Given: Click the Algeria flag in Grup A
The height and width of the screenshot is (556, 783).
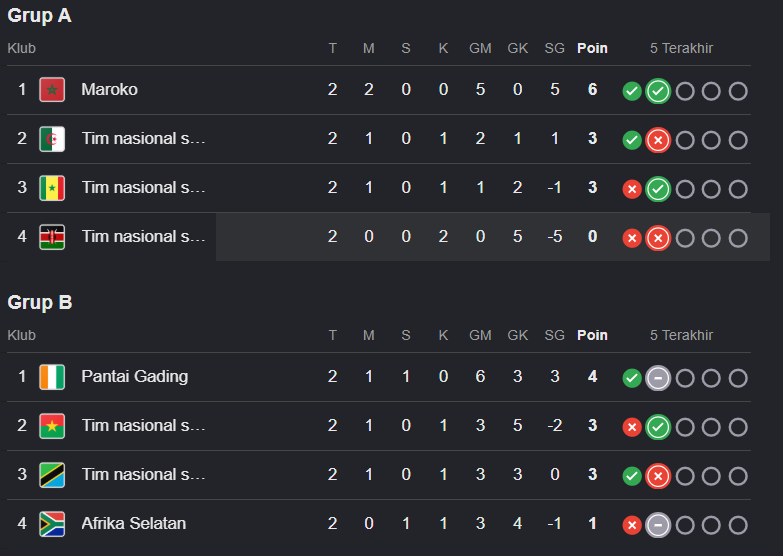Looking at the screenshot, I should (x=52, y=139).
